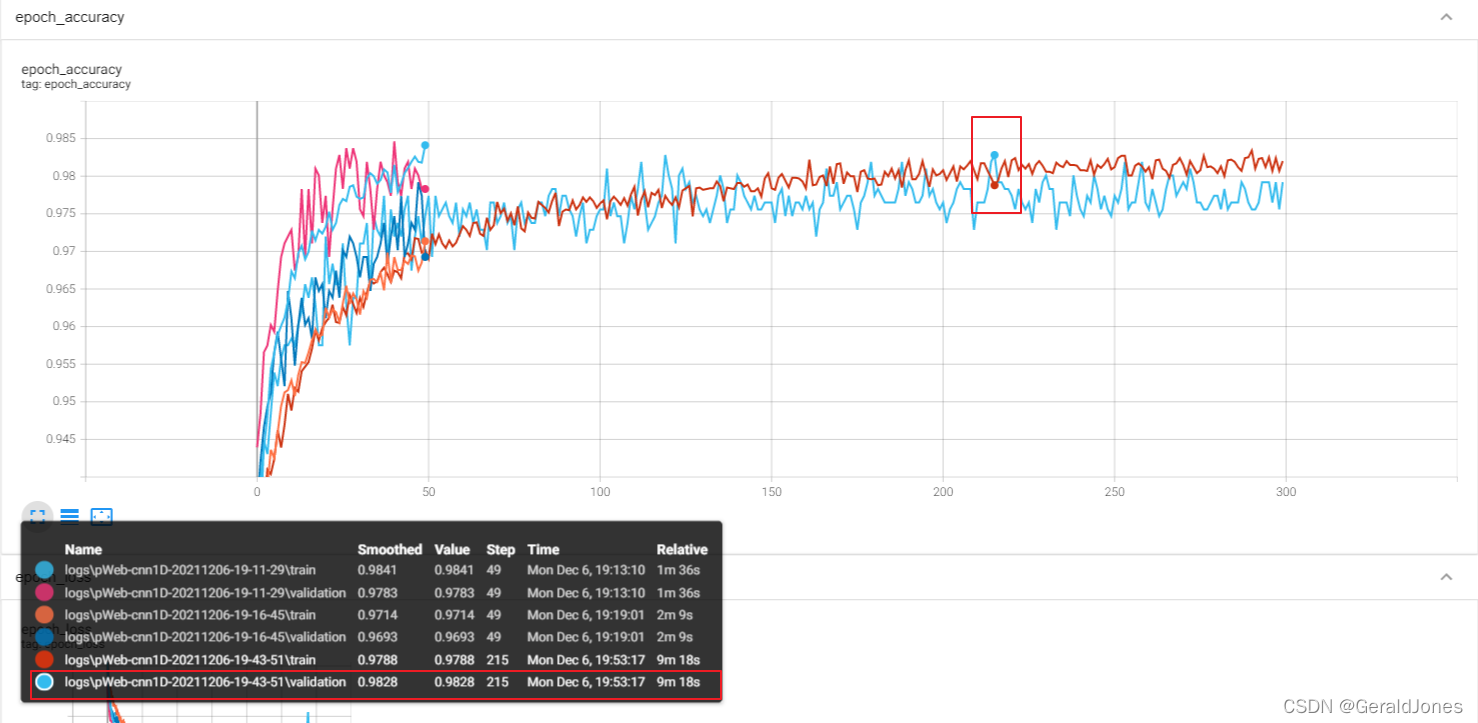The width and height of the screenshot is (1478, 723).
Task: Click Value cell 0.9788 in 19-43-51\train row
Action: [452, 660]
